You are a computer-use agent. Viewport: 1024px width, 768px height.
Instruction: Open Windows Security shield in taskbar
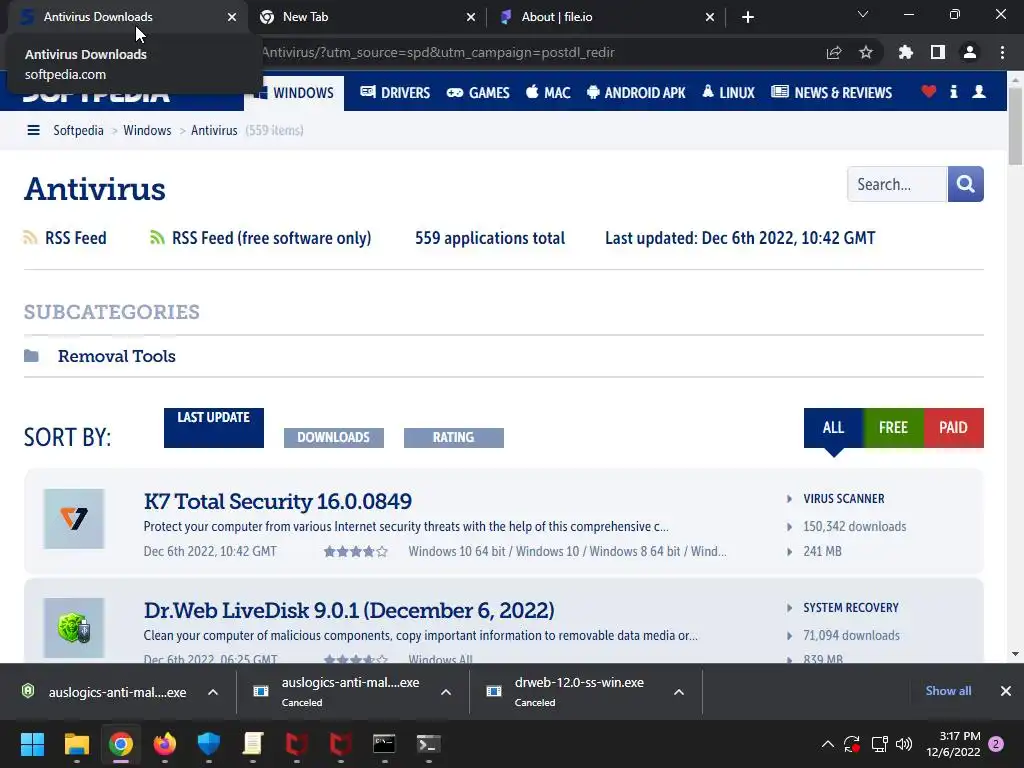209,744
